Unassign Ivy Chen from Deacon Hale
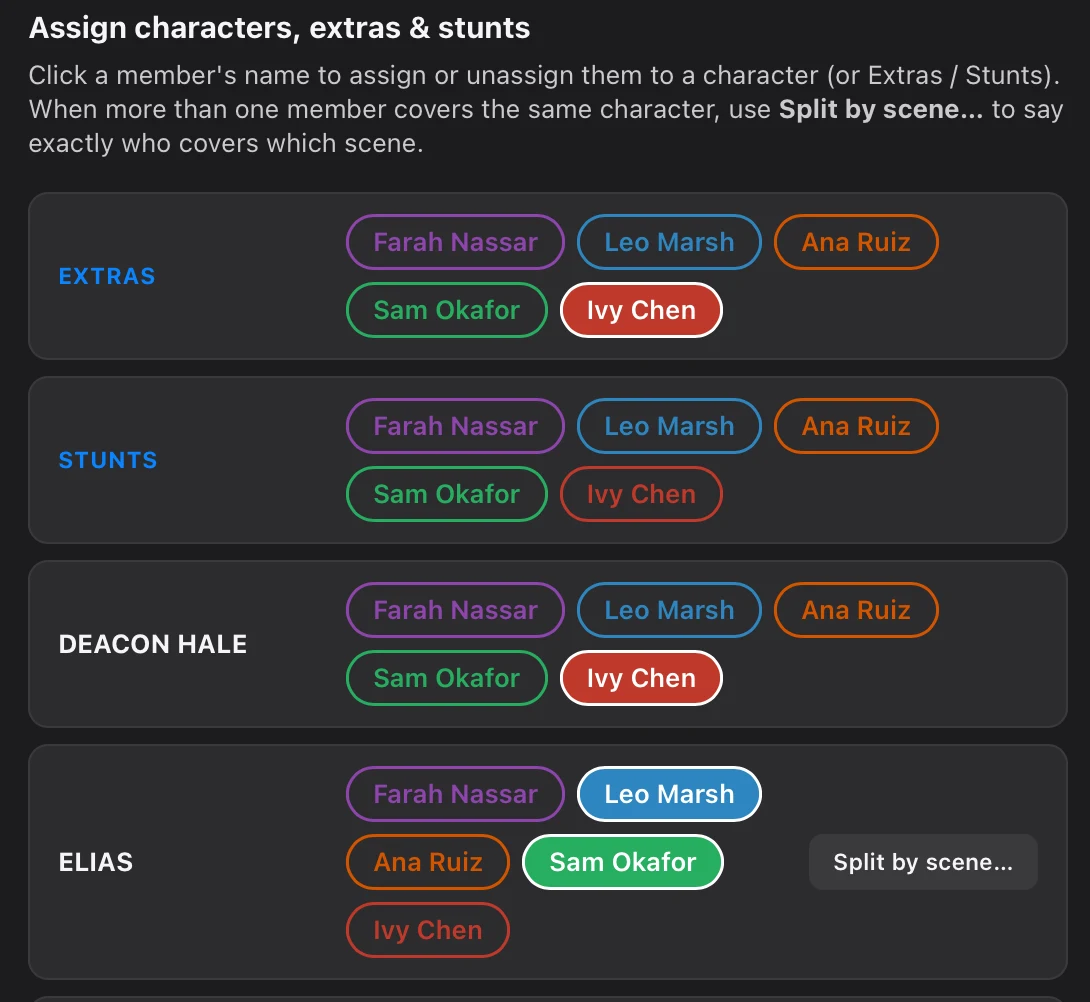 click(641, 678)
